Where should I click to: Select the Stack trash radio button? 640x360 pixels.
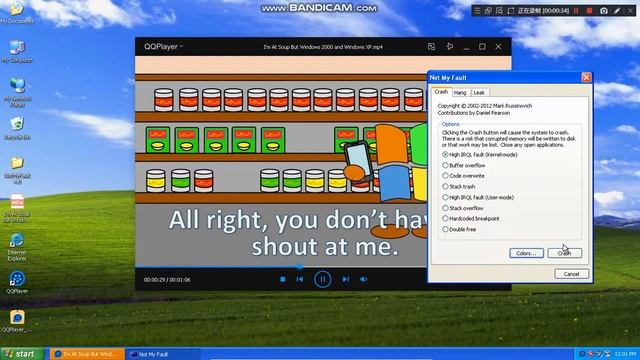pyautogui.click(x=445, y=187)
